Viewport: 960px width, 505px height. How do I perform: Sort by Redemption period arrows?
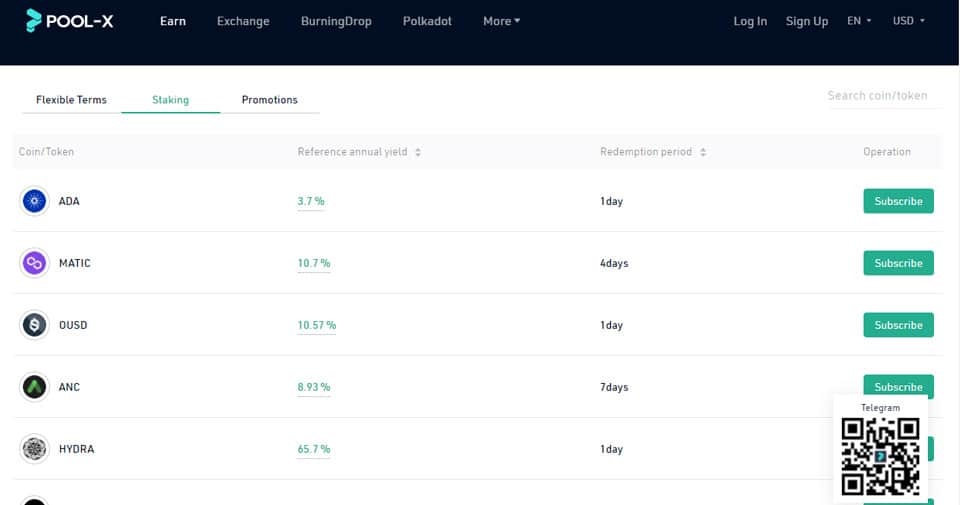click(x=703, y=152)
